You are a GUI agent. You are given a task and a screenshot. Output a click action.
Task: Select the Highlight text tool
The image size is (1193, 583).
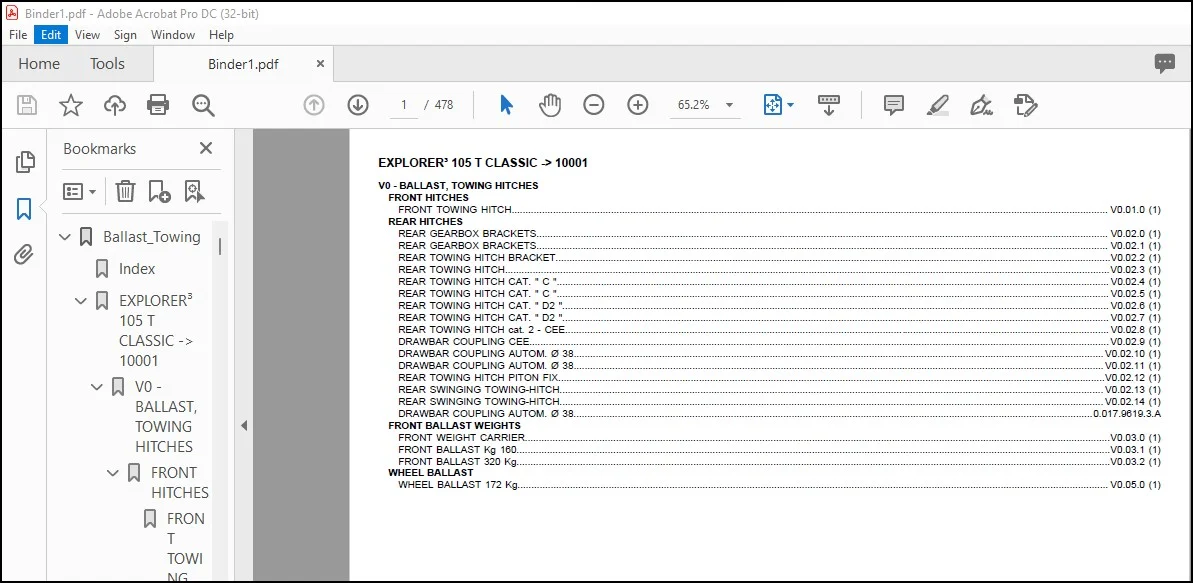click(x=938, y=105)
